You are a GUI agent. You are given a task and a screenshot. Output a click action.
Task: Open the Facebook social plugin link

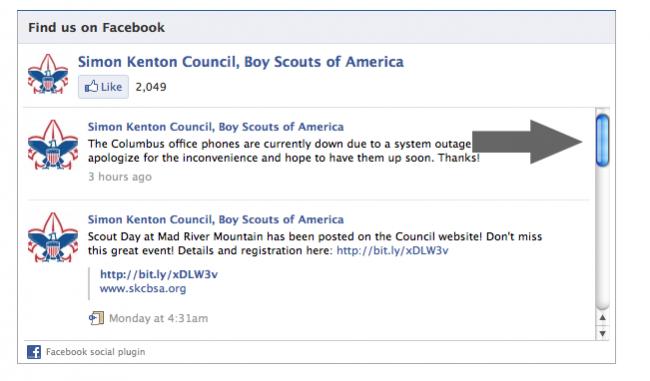coord(95,352)
